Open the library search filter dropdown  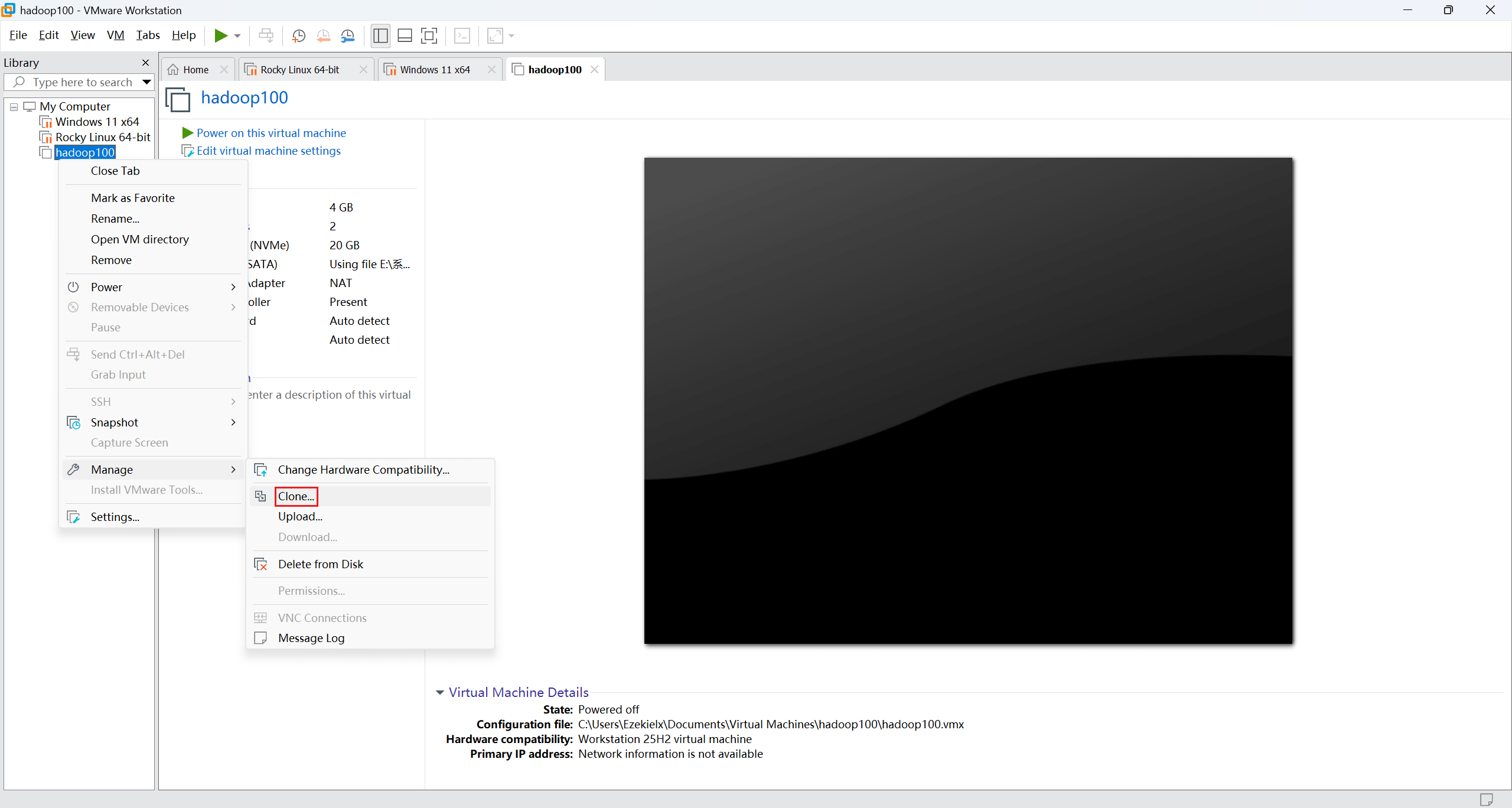point(147,82)
